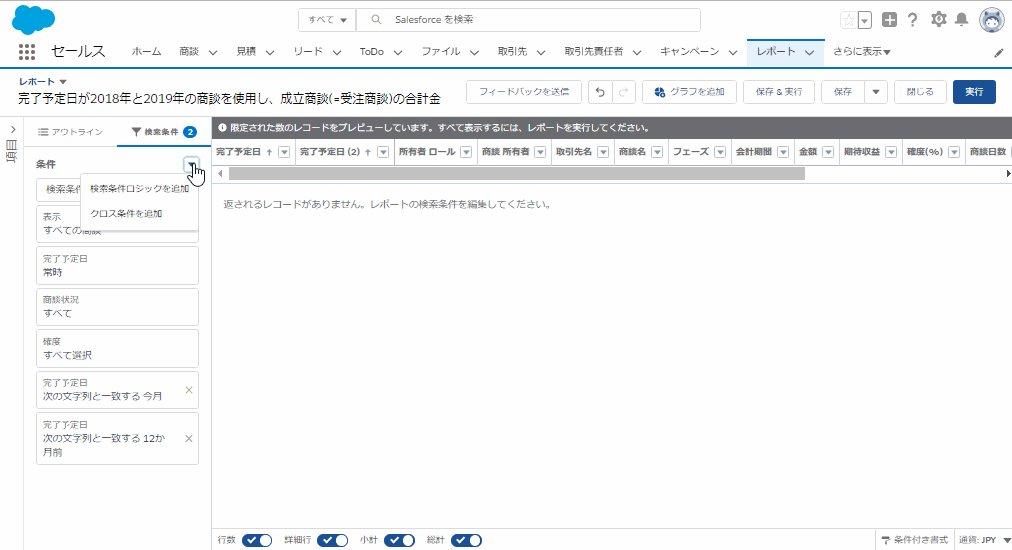Go to the 取引先 navigation tab
The width and height of the screenshot is (1012, 550).
[x=512, y=52]
